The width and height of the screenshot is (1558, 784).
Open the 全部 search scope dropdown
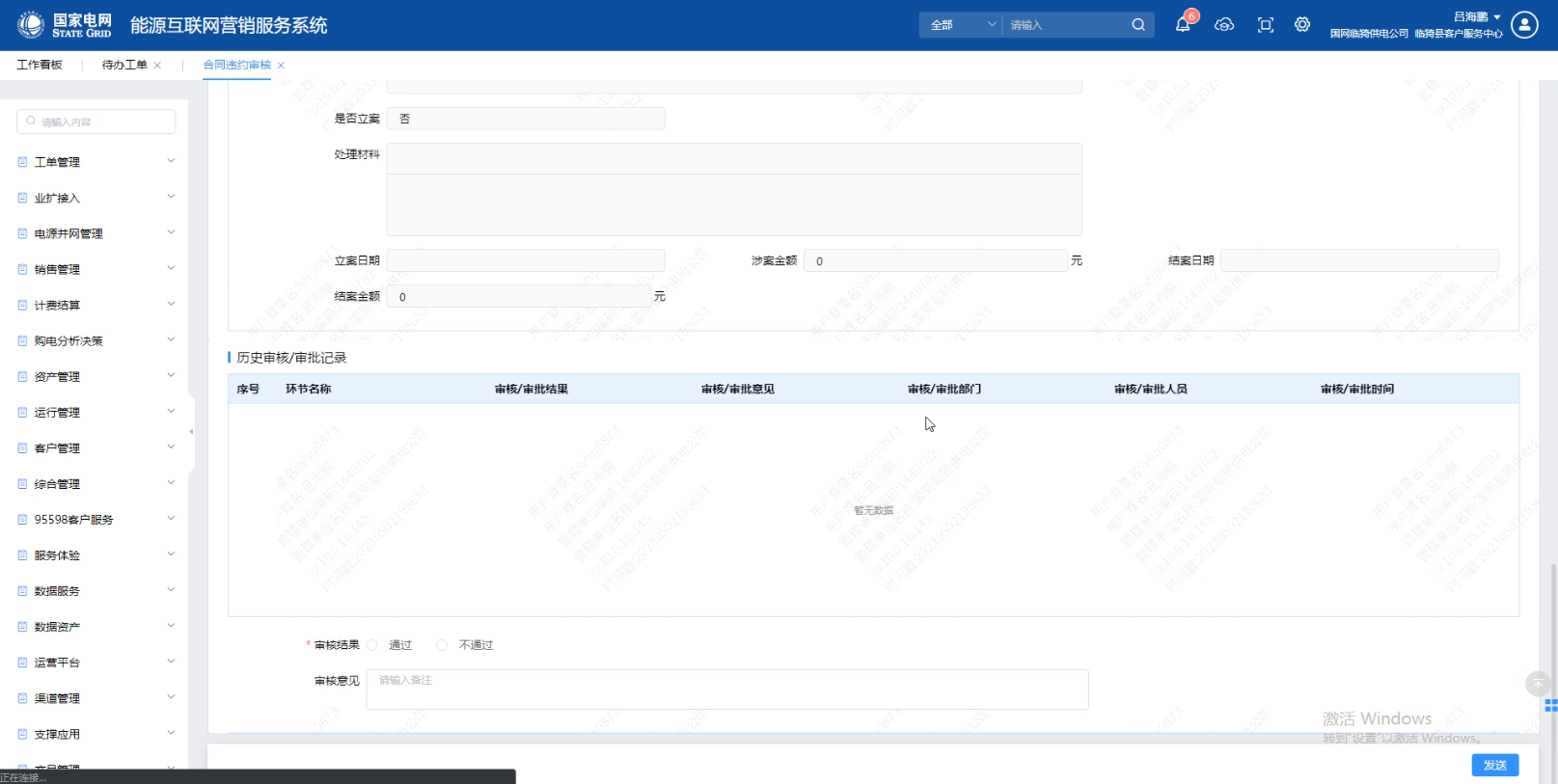pyautogui.click(x=962, y=25)
